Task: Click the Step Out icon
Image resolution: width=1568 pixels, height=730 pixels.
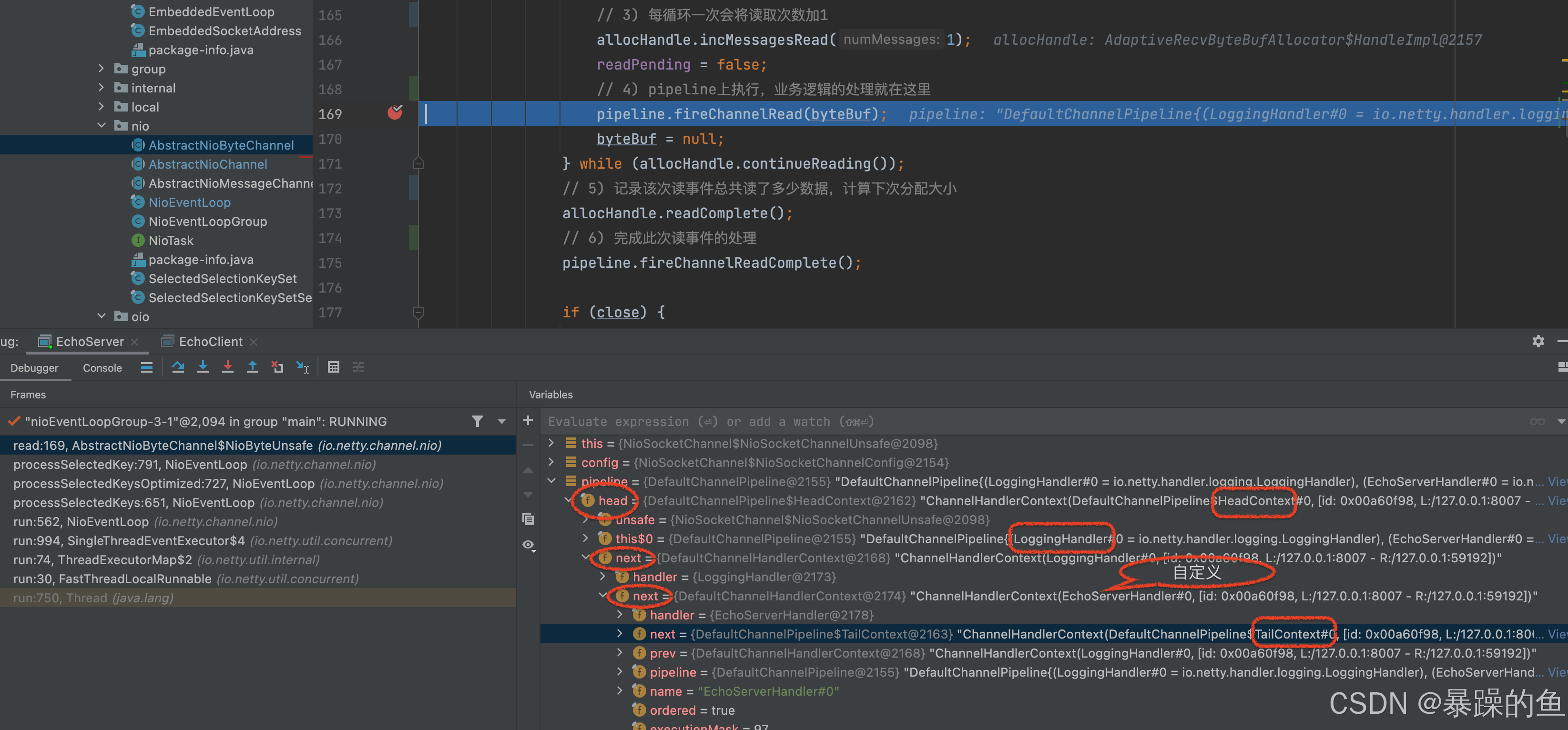Action: (x=252, y=367)
